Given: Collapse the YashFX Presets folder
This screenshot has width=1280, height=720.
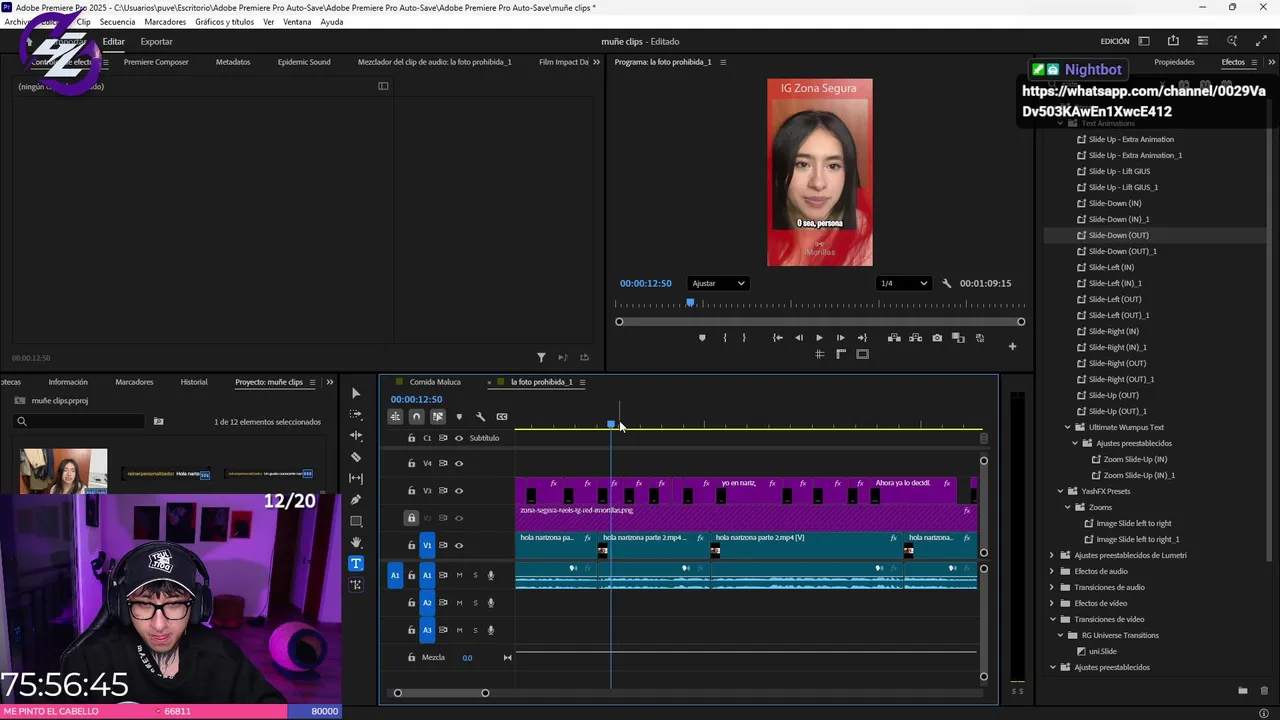Looking at the screenshot, I should (x=1060, y=492).
